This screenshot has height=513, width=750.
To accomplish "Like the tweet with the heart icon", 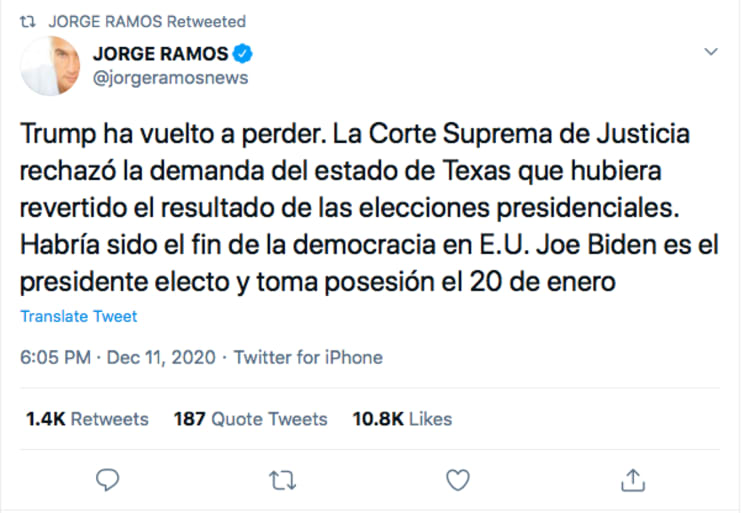I will click(457, 480).
